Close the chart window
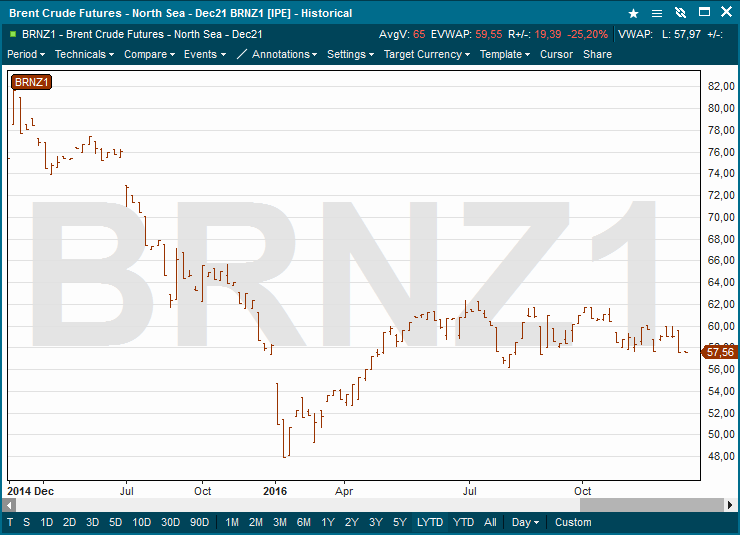This screenshot has height=535, width=740. [x=726, y=12]
